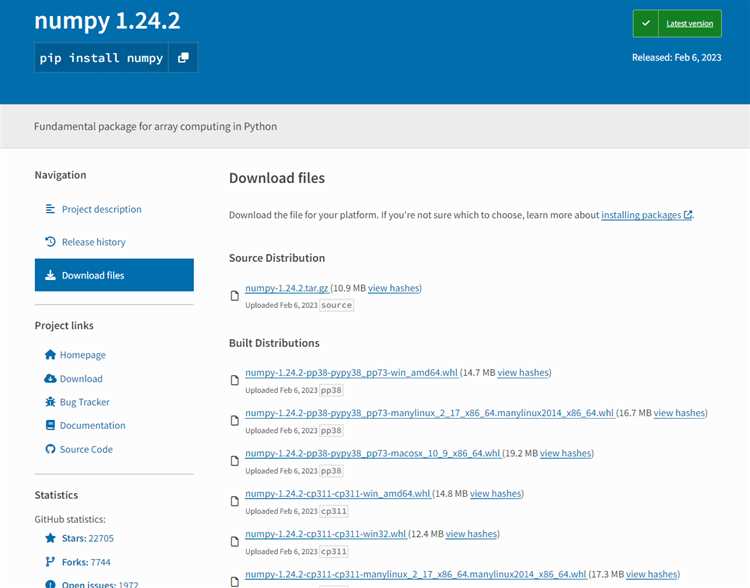The width and height of the screenshot is (750, 588).
Task: Click the Project description list icon
Action: pos(50,209)
